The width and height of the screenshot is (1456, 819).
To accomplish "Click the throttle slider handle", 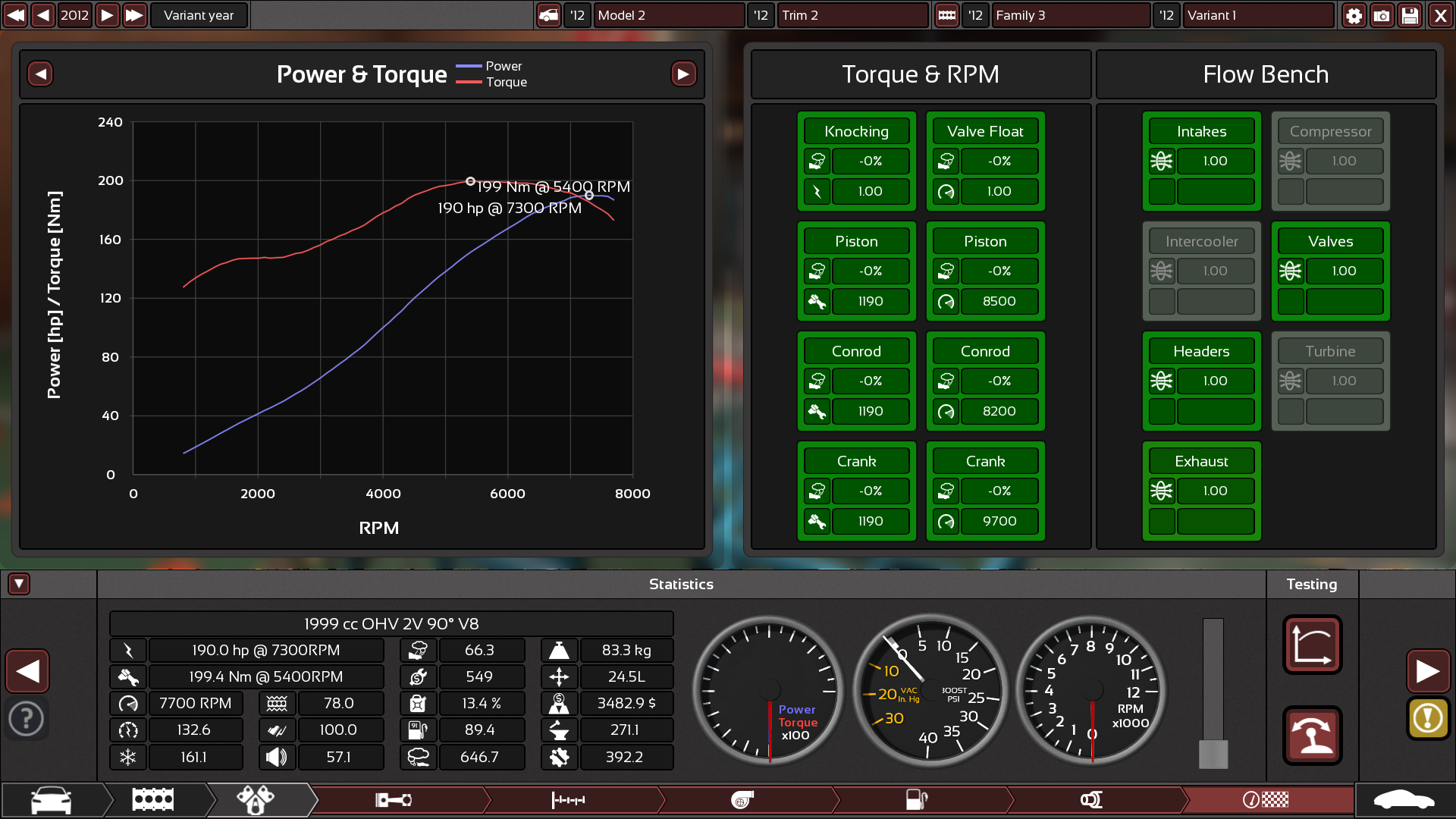I will click(1213, 754).
